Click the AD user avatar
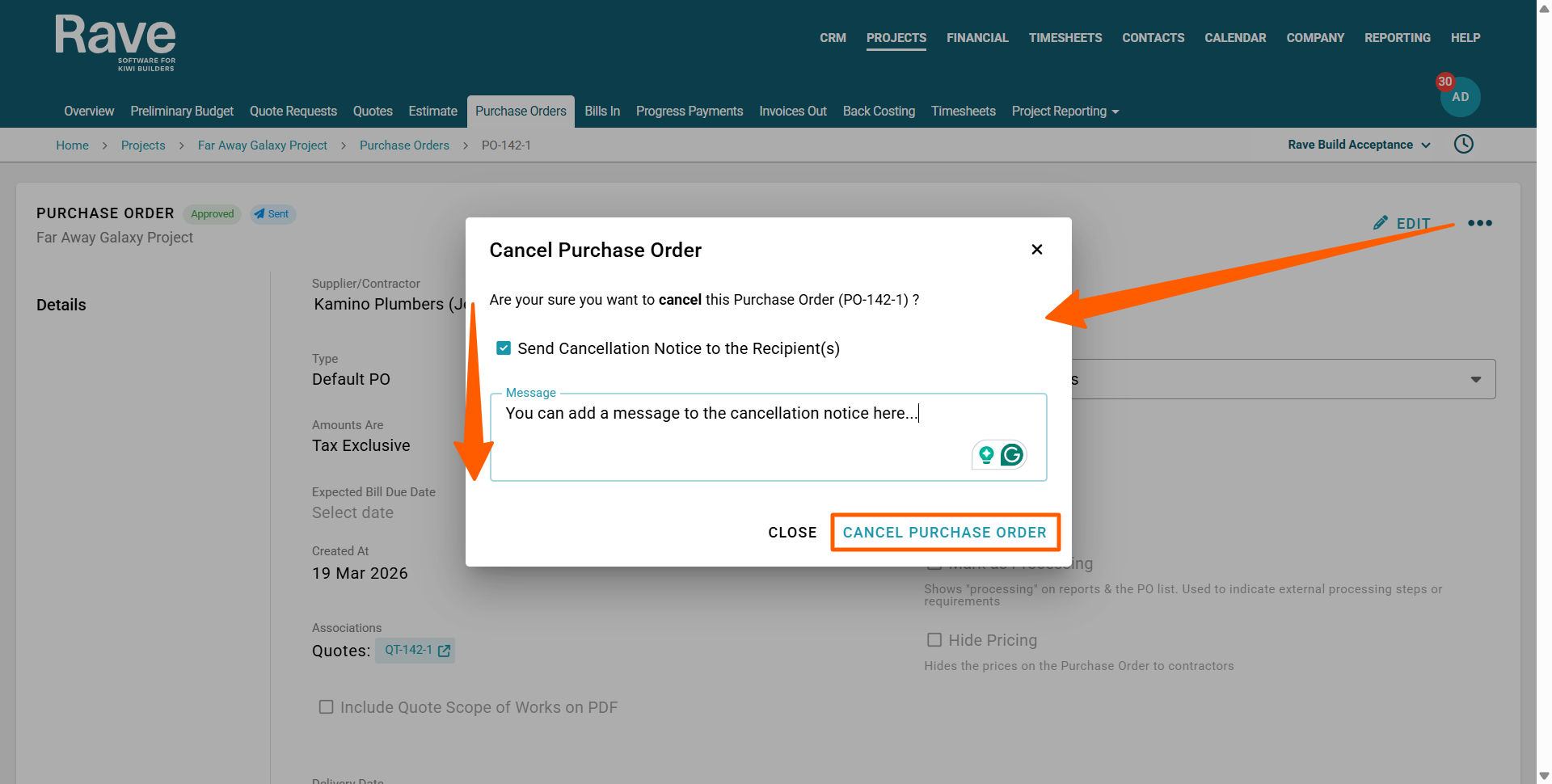The height and width of the screenshot is (784, 1552). point(1460,97)
